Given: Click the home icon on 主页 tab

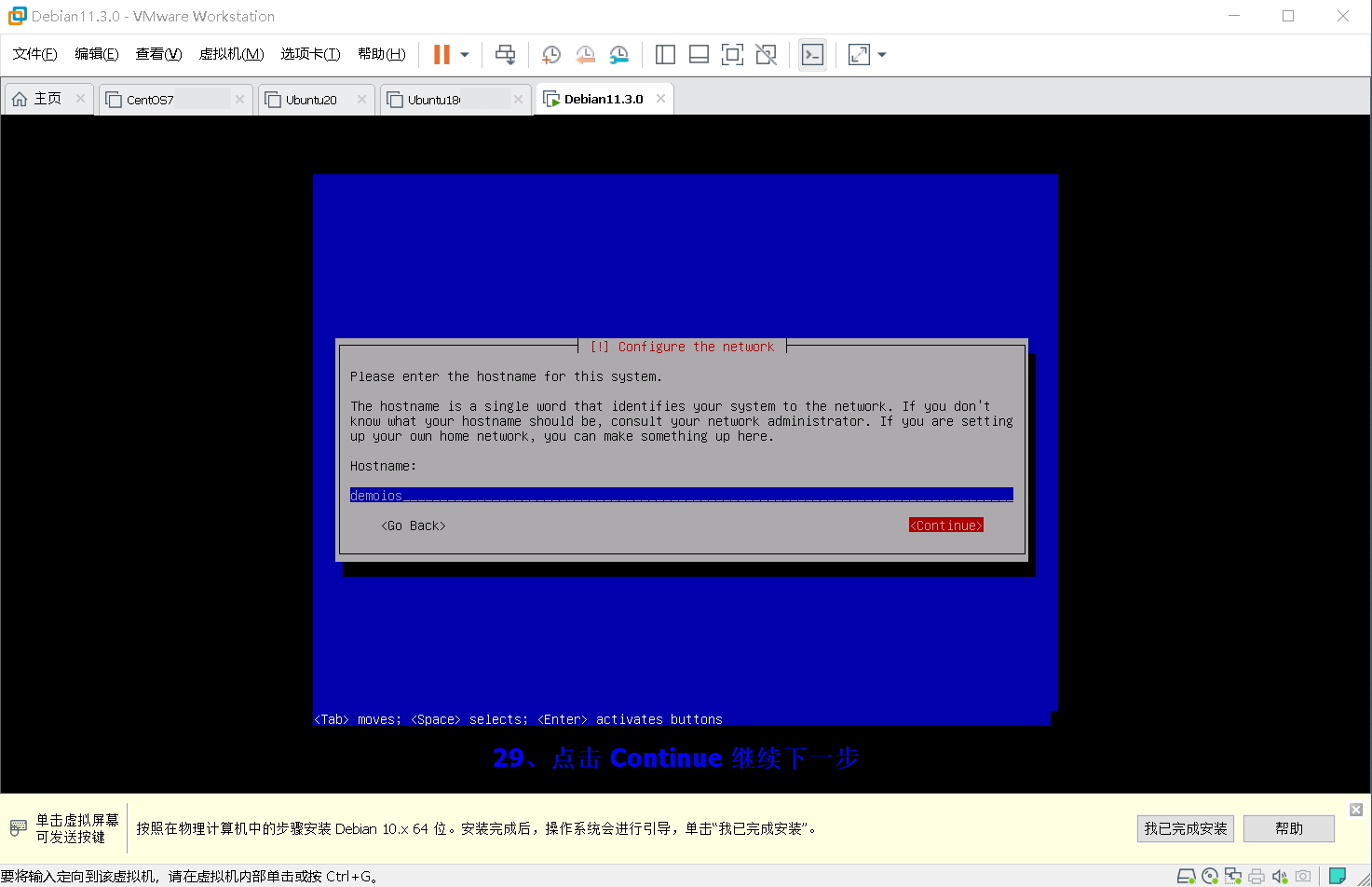Looking at the screenshot, I should tap(20, 99).
